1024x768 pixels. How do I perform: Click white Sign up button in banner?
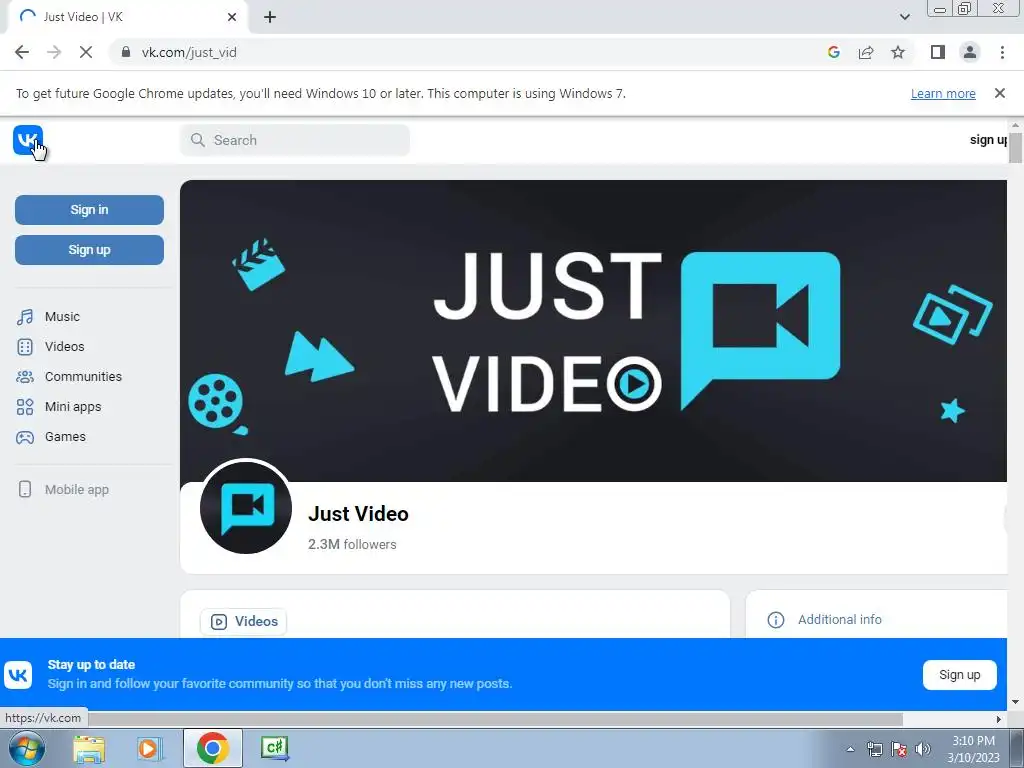tap(959, 675)
